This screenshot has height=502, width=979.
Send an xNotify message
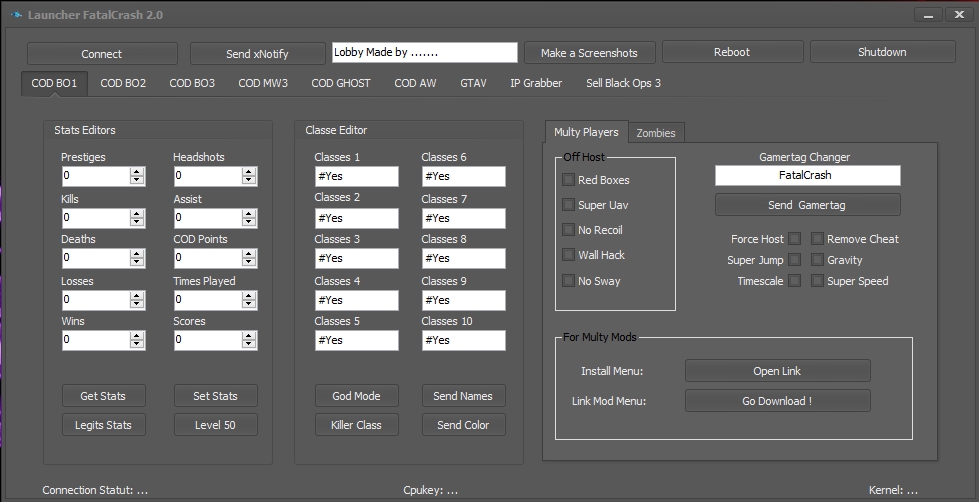coord(257,54)
